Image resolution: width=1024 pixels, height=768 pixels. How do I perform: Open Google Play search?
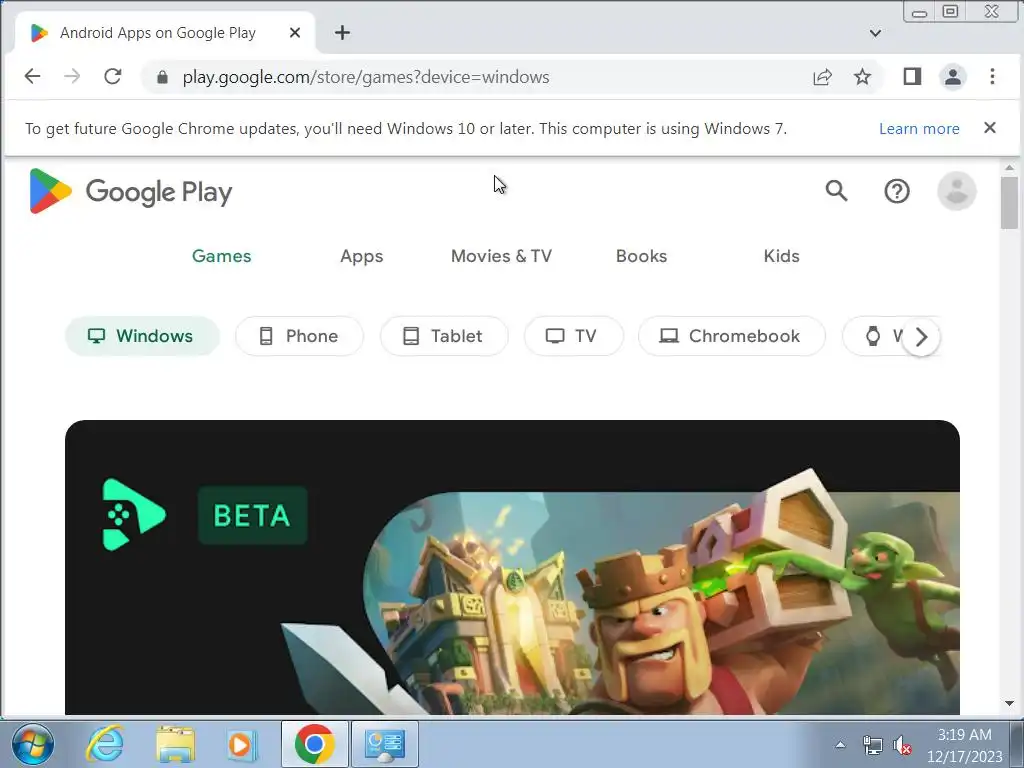click(836, 191)
